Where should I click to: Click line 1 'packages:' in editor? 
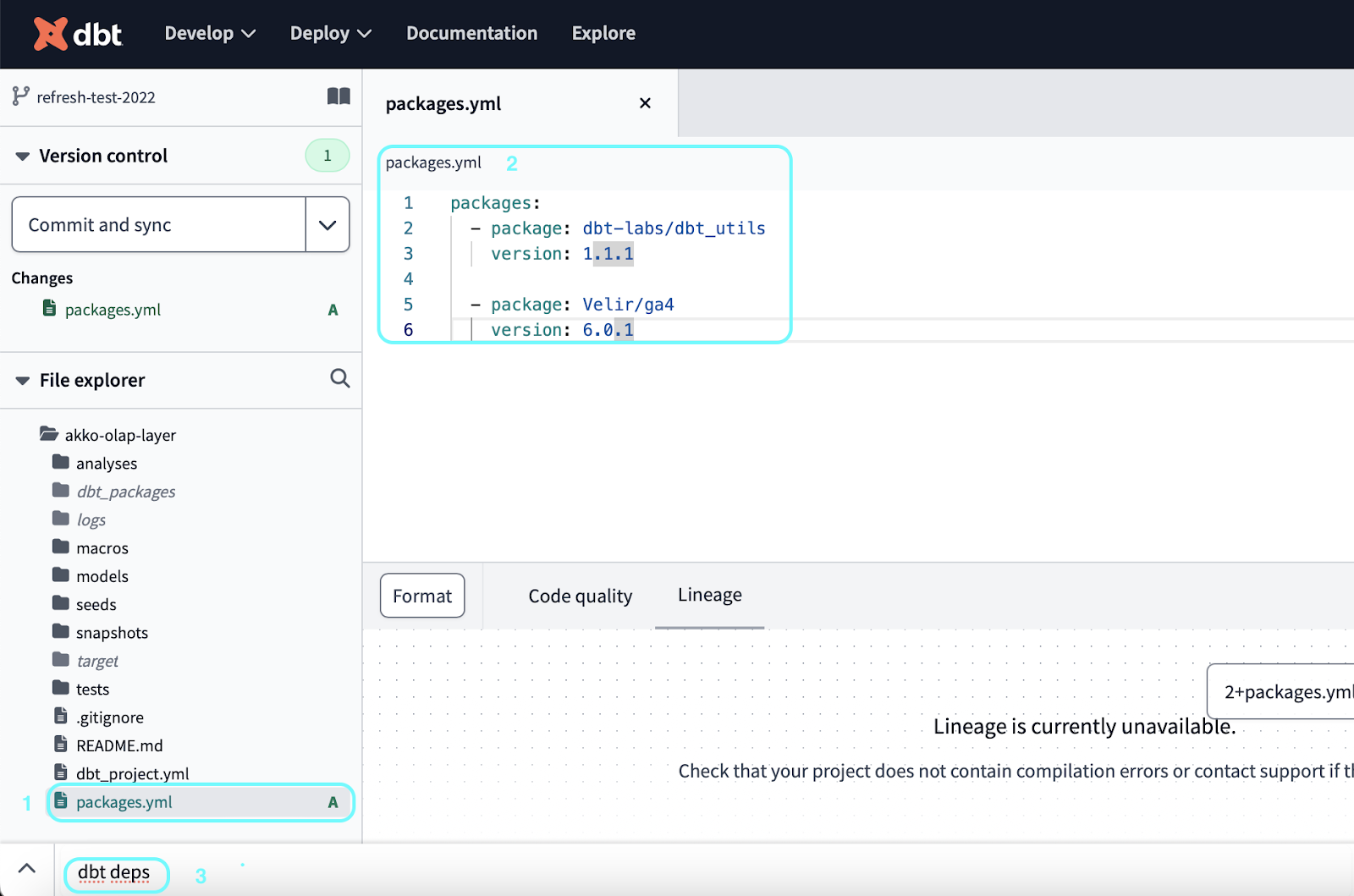point(495,203)
